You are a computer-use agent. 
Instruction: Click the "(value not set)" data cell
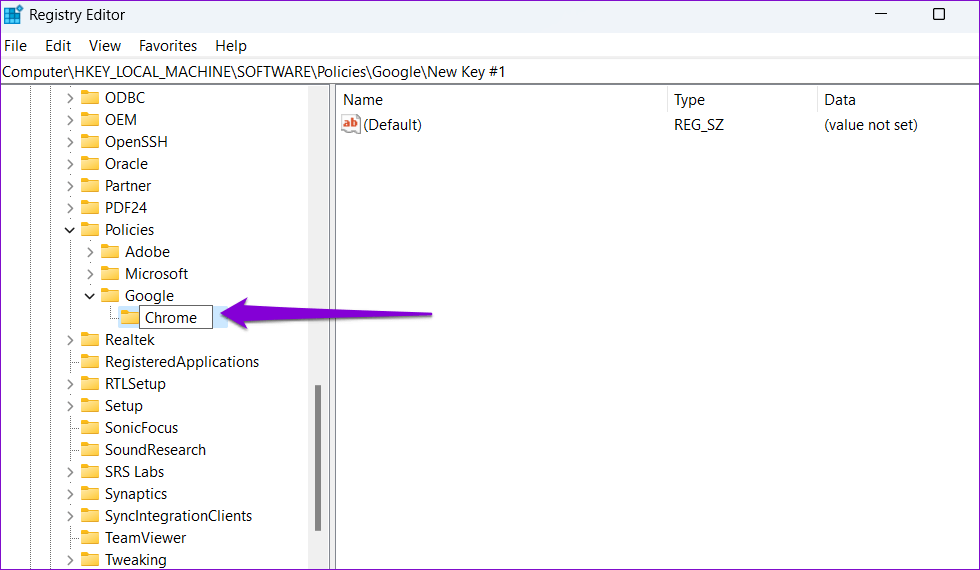pyautogui.click(x=871, y=124)
